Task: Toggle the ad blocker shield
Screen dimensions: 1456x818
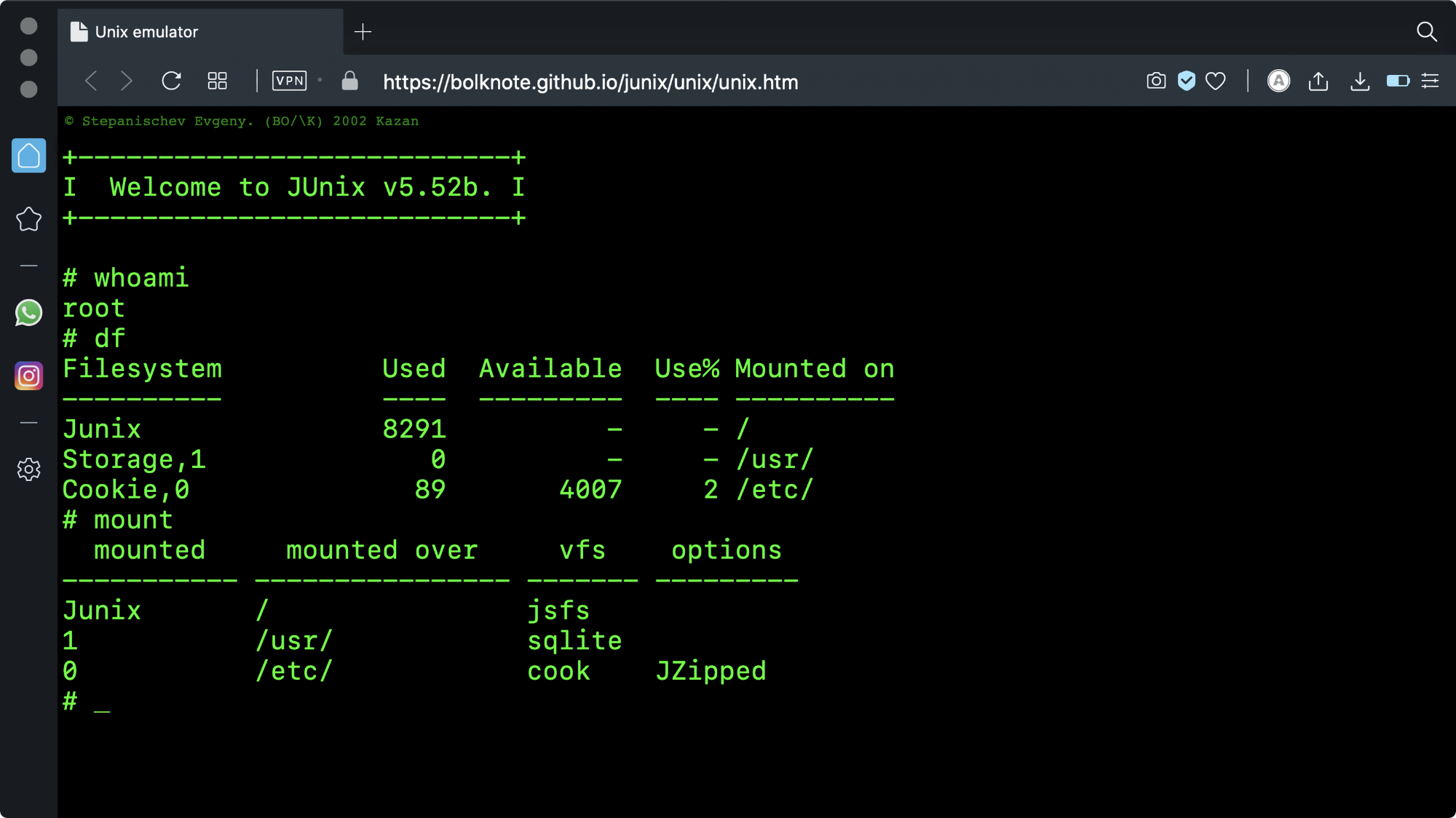Action: tap(1186, 81)
